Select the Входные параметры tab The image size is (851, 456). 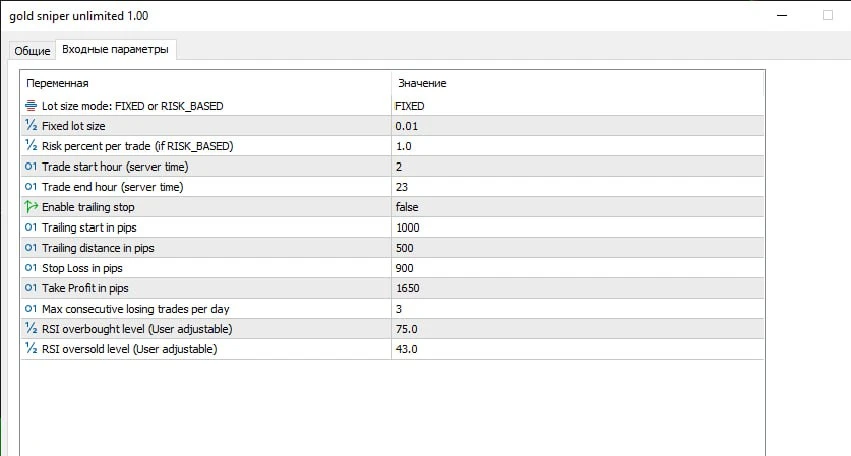click(115, 49)
